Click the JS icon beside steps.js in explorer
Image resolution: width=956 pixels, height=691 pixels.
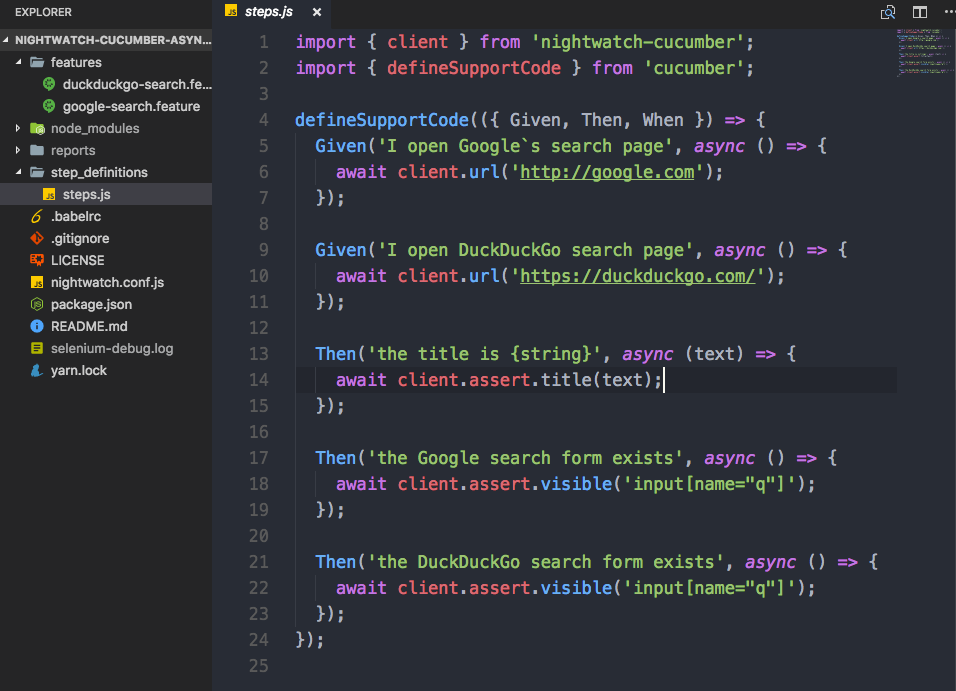tap(49, 195)
